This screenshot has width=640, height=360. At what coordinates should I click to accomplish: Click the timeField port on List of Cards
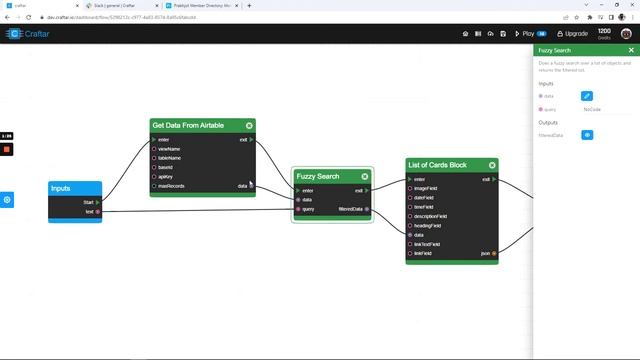[410, 207]
